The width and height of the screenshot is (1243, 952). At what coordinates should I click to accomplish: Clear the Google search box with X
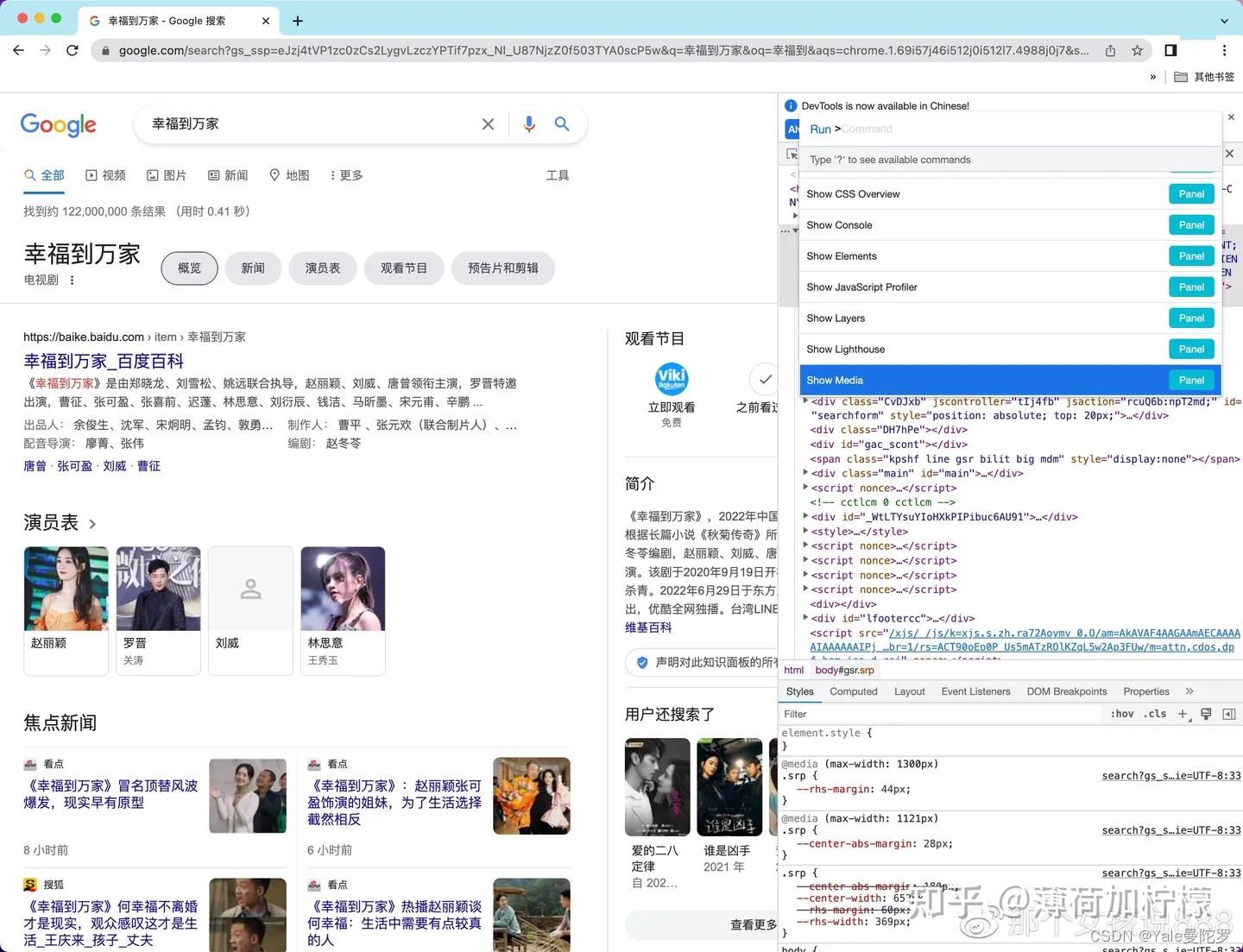(488, 124)
